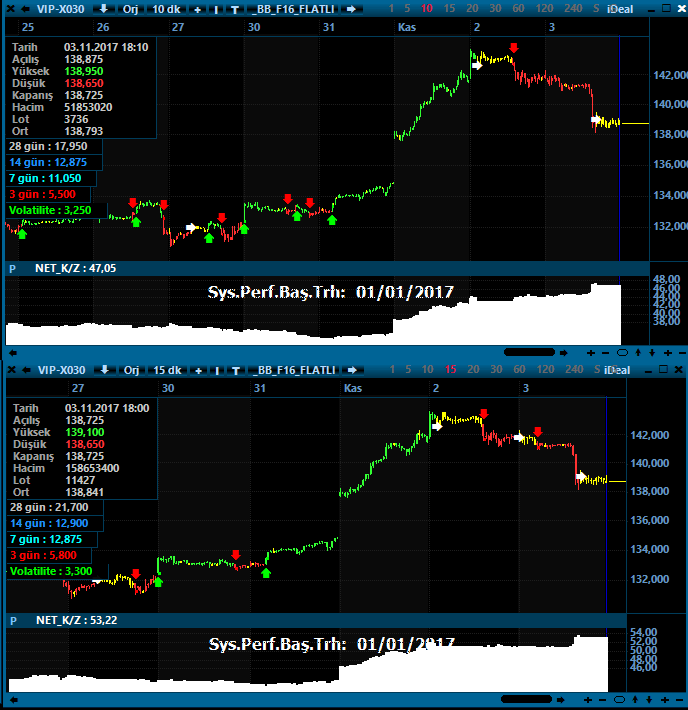Click the oval reset icon in the 10 dk chart bottom bar
This screenshot has width=688, height=710.
click(x=623, y=353)
